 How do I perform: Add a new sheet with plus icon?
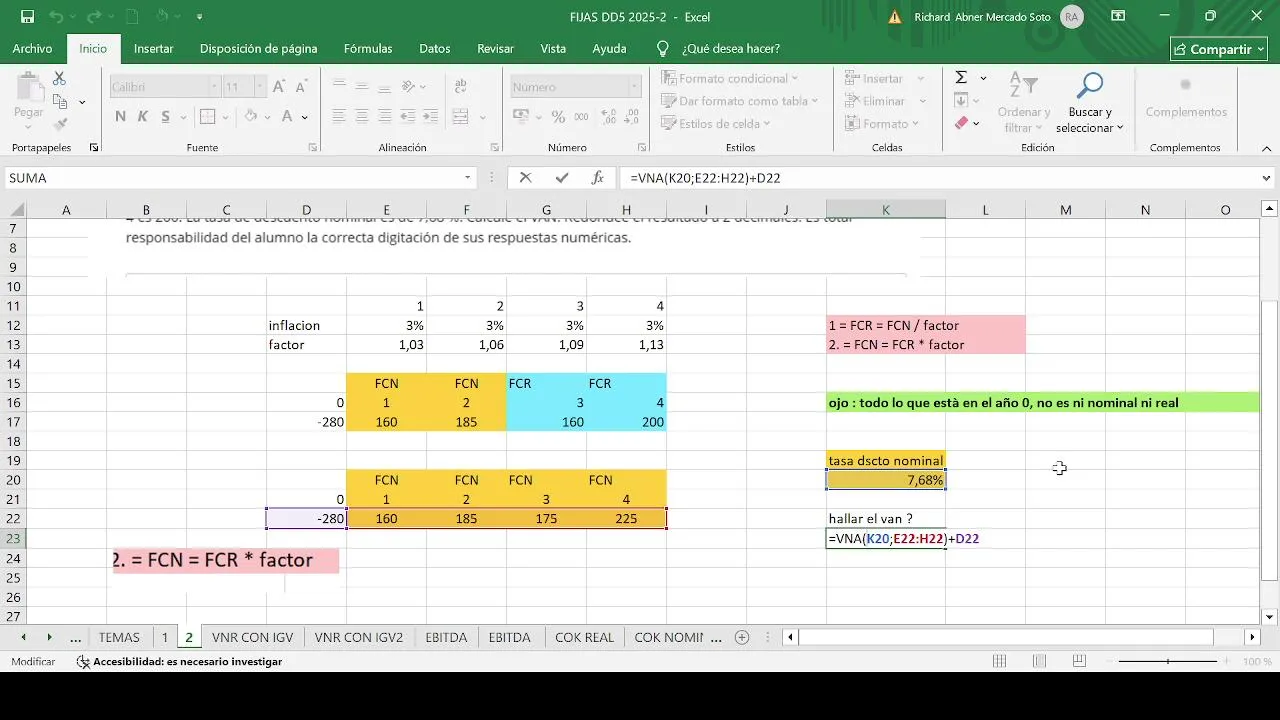[x=742, y=637]
